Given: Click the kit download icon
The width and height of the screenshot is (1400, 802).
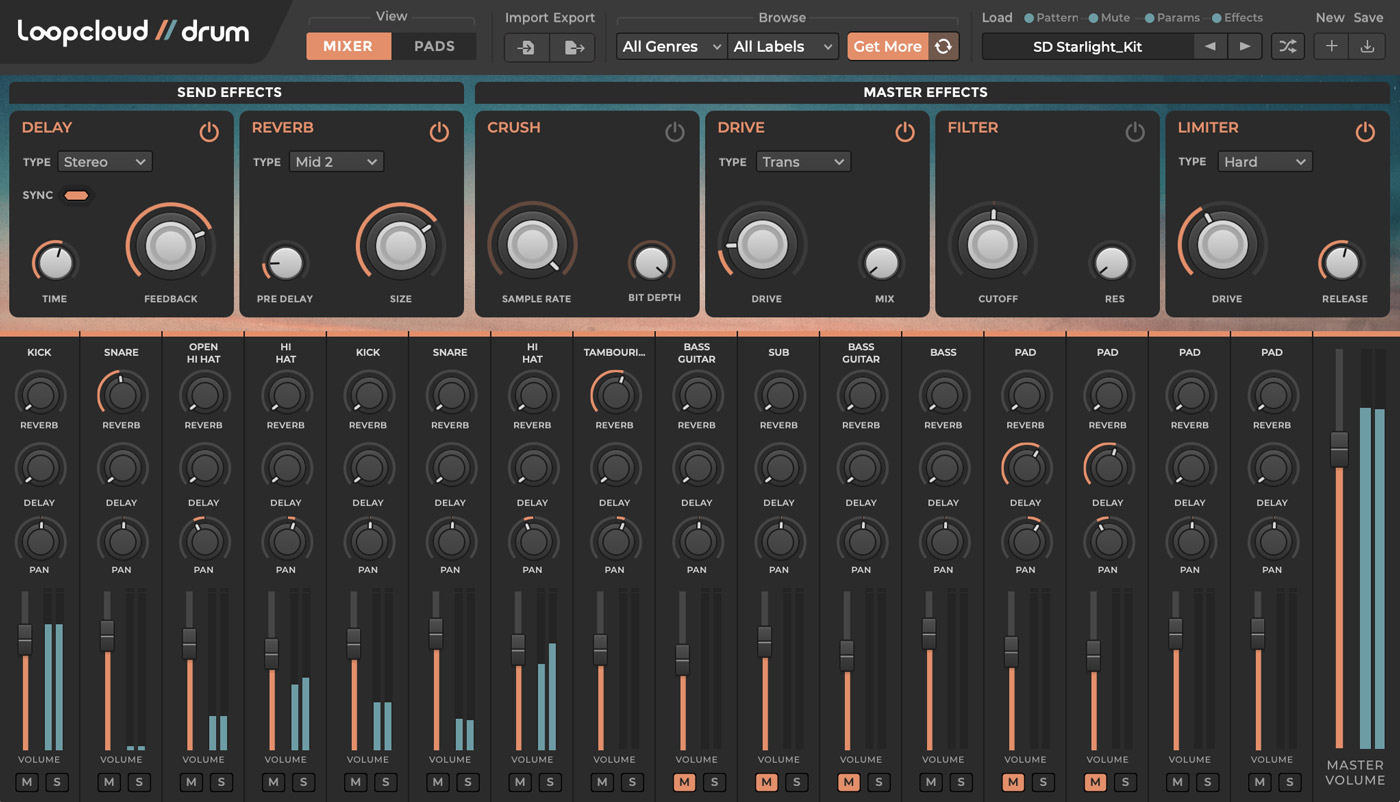Looking at the screenshot, I should (x=1367, y=46).
